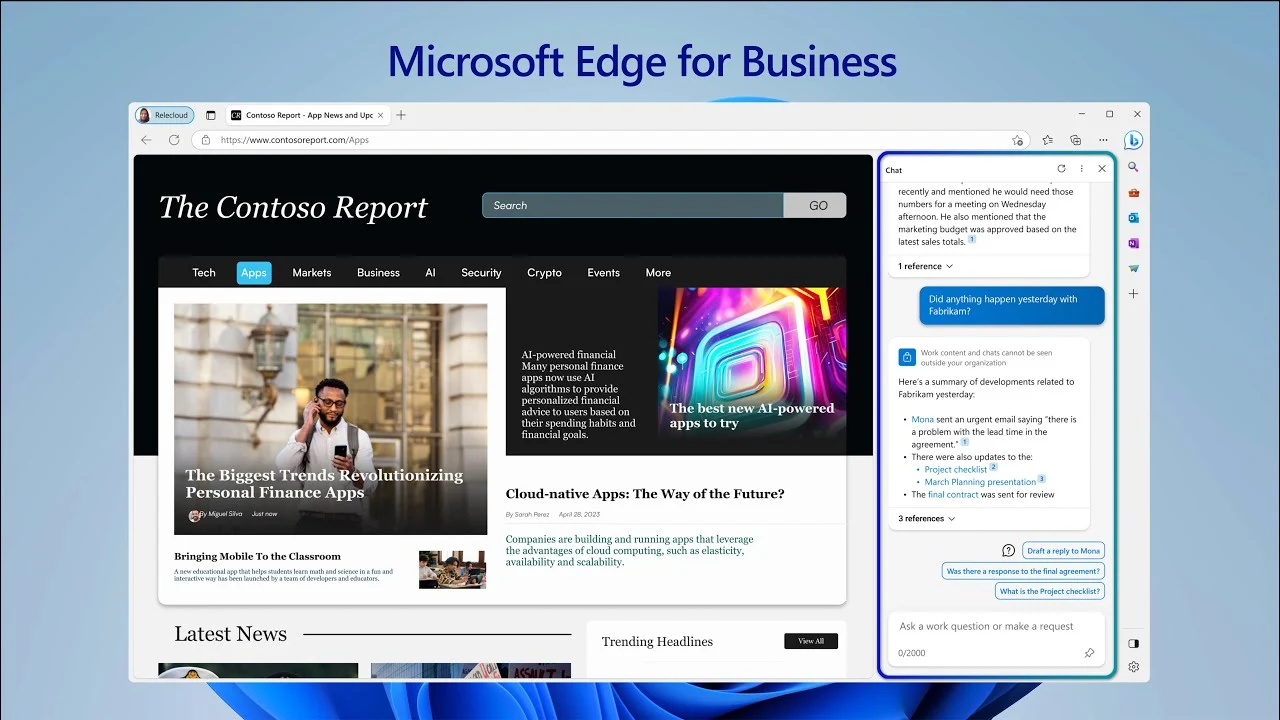This screenshot has height=720, width=1280.
Task: Click the address bar URL
Action: pos(295,140)
